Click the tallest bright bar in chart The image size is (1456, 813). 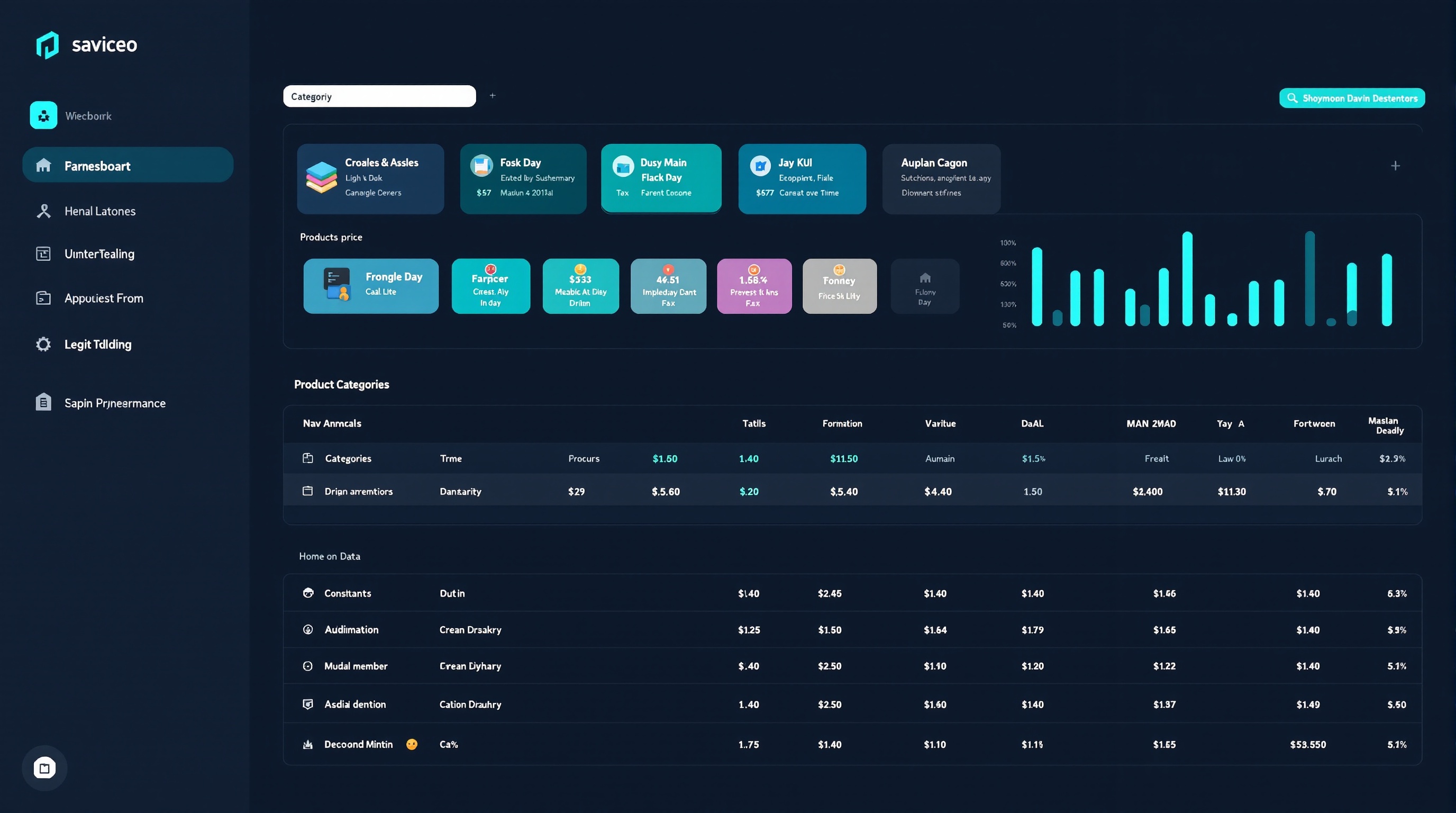(1188, 279)
